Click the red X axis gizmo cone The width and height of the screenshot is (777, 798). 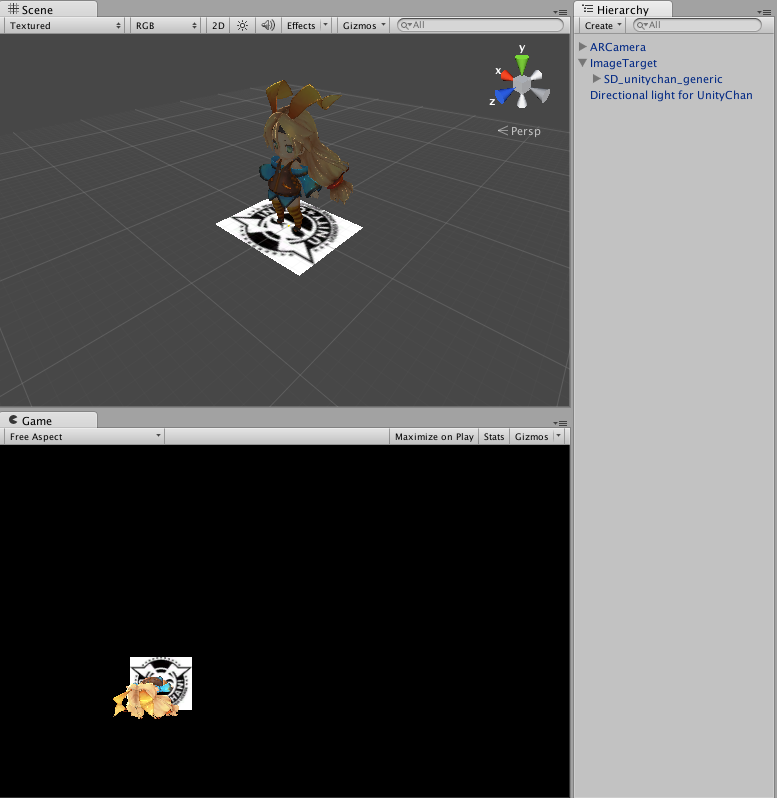[x=506, y=76]
